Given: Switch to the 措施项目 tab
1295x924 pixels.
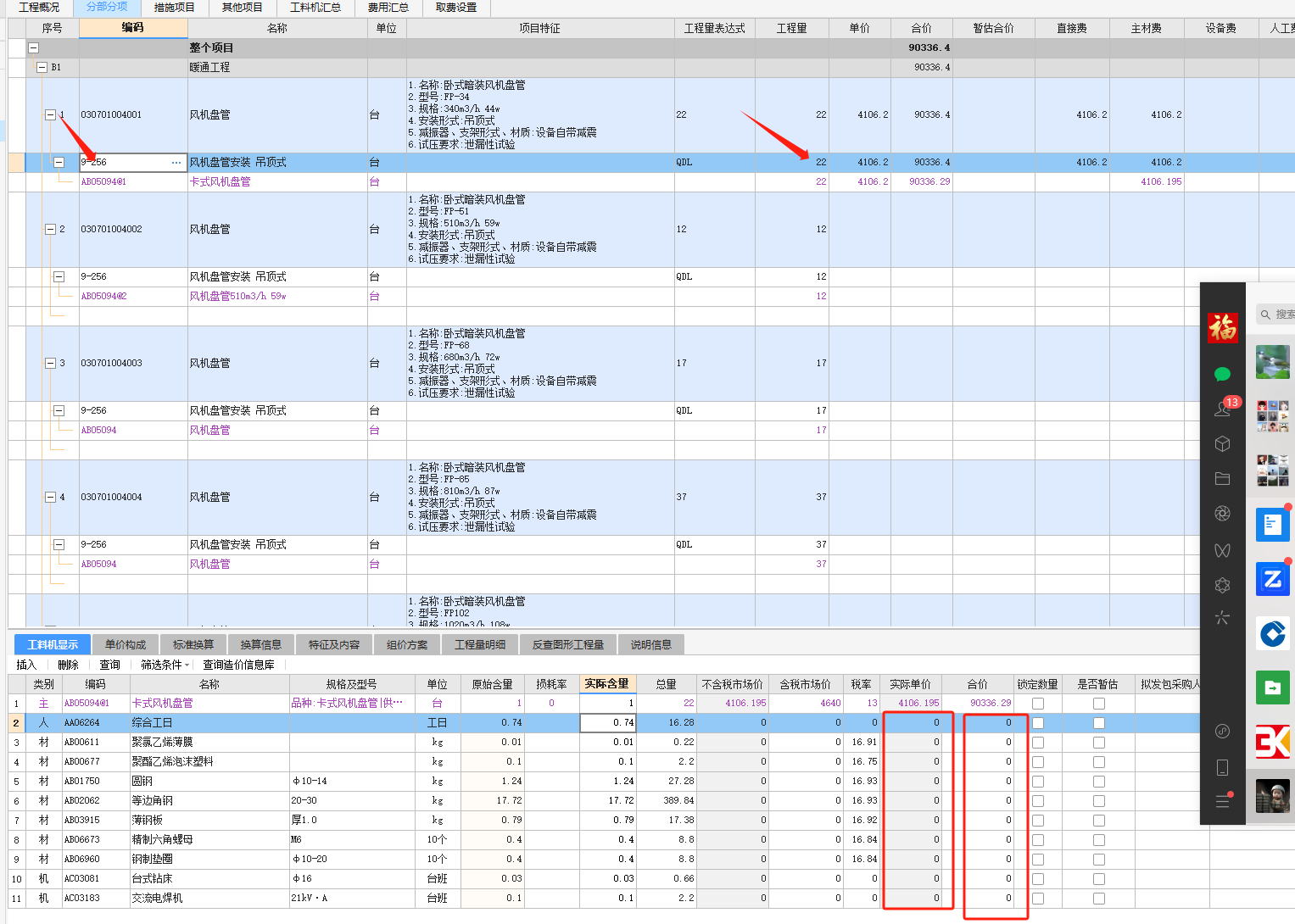Looking at the screenshot, I should (x=174, y=8).
